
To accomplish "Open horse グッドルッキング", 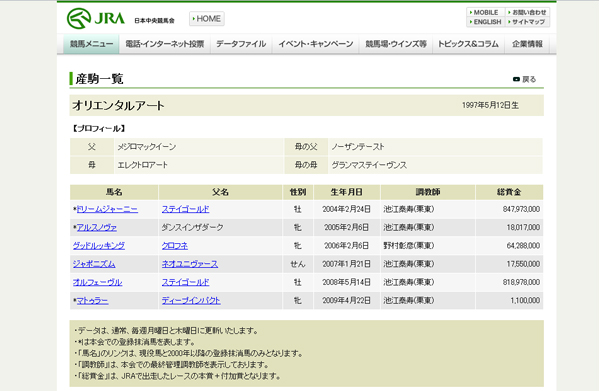I will 99,246.
